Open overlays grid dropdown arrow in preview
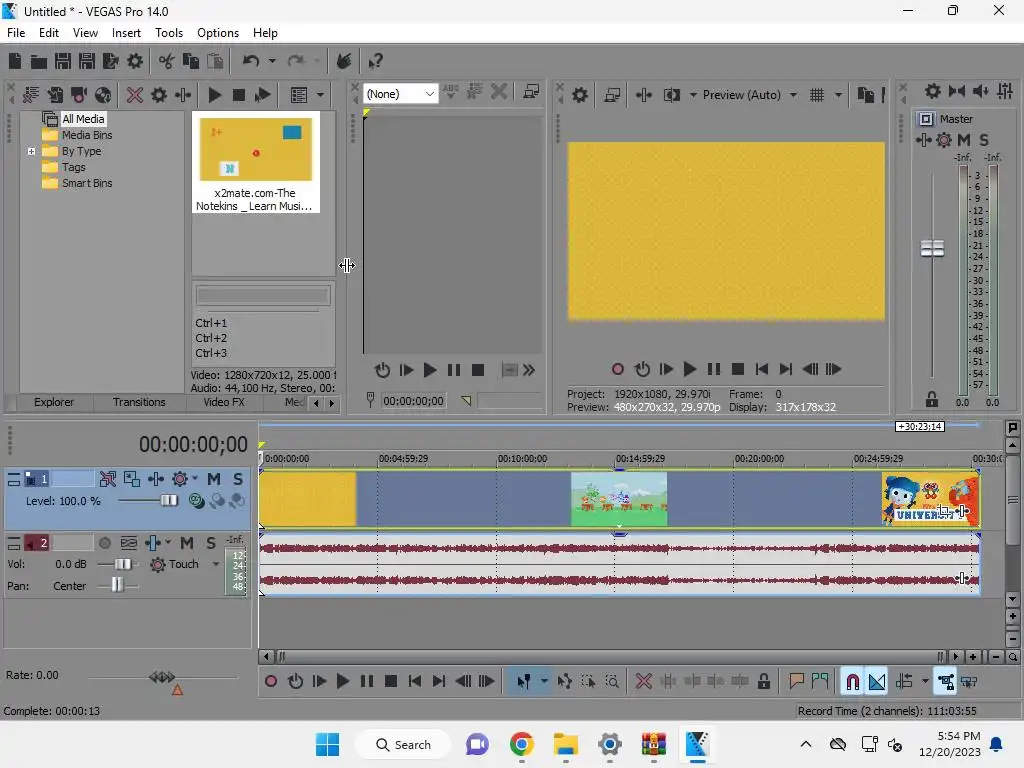The height and width of the screenshot is (768, 1024). [x=839, y=95]
